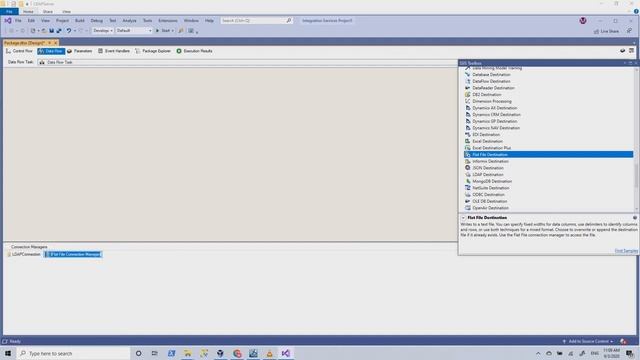Open the Visual Studio taskbar icon

(286, 353)
